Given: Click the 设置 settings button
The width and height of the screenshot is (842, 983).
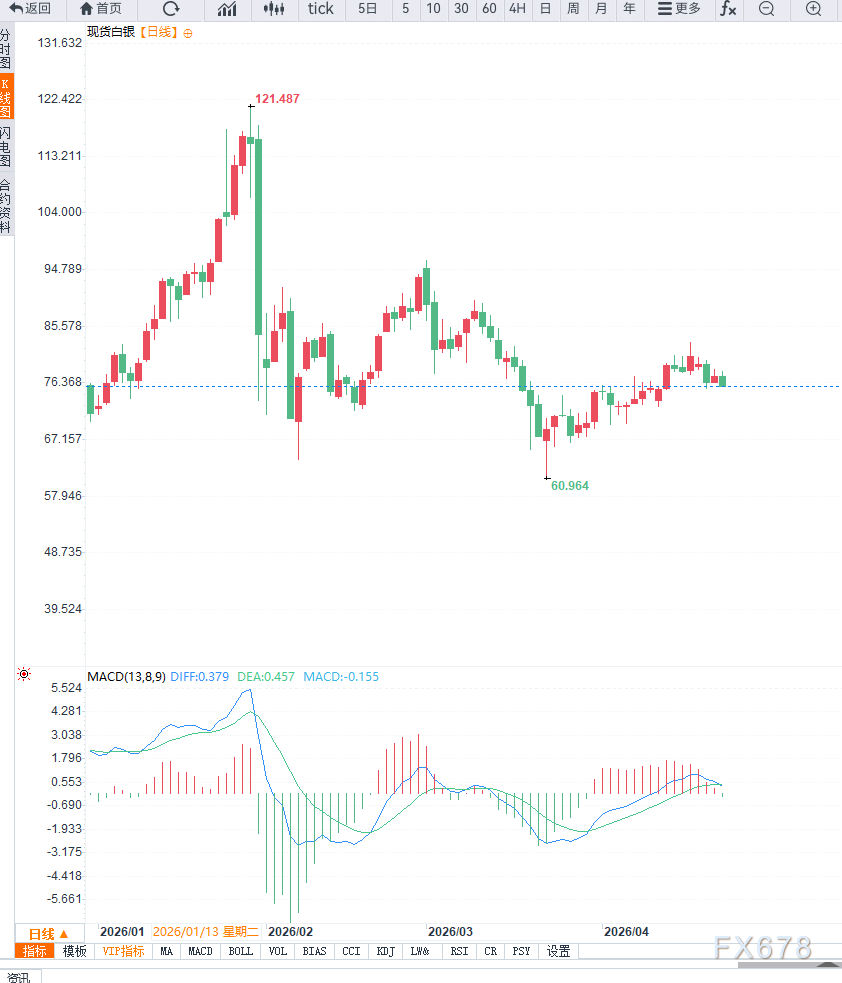Looking at the screenshot, I should [558, 951].
